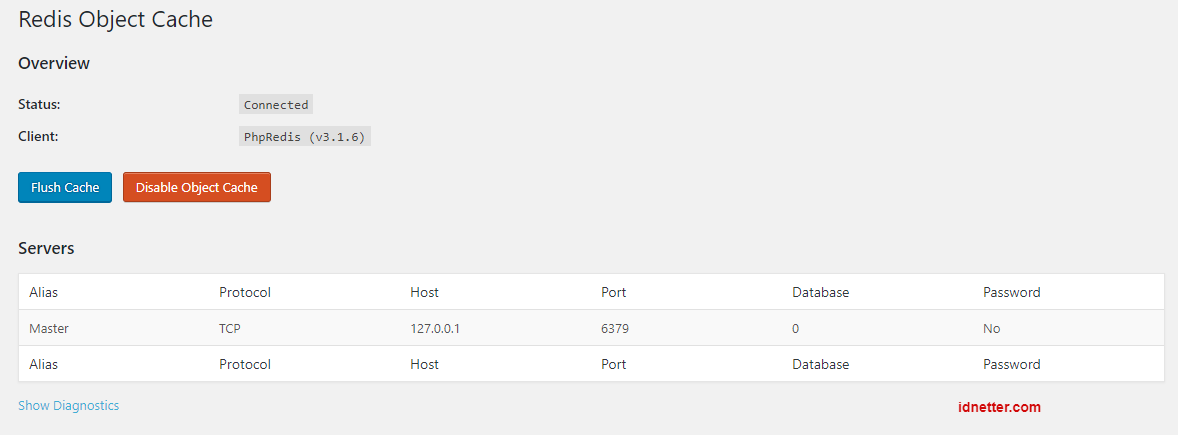Click the Redis Object Cache page title
The width and height of the screenshot is (1178, 435).
(x=115, y=20)
